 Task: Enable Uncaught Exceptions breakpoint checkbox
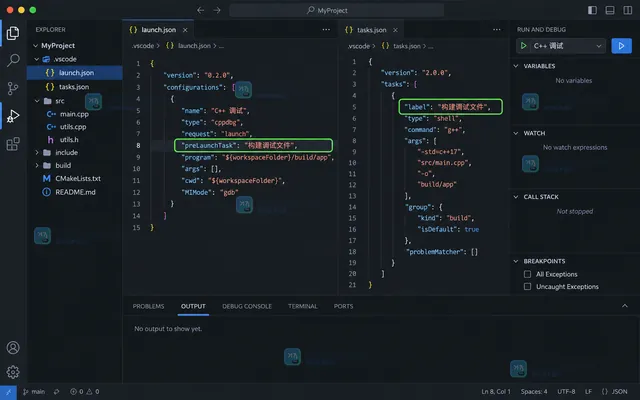pos(527,287)
